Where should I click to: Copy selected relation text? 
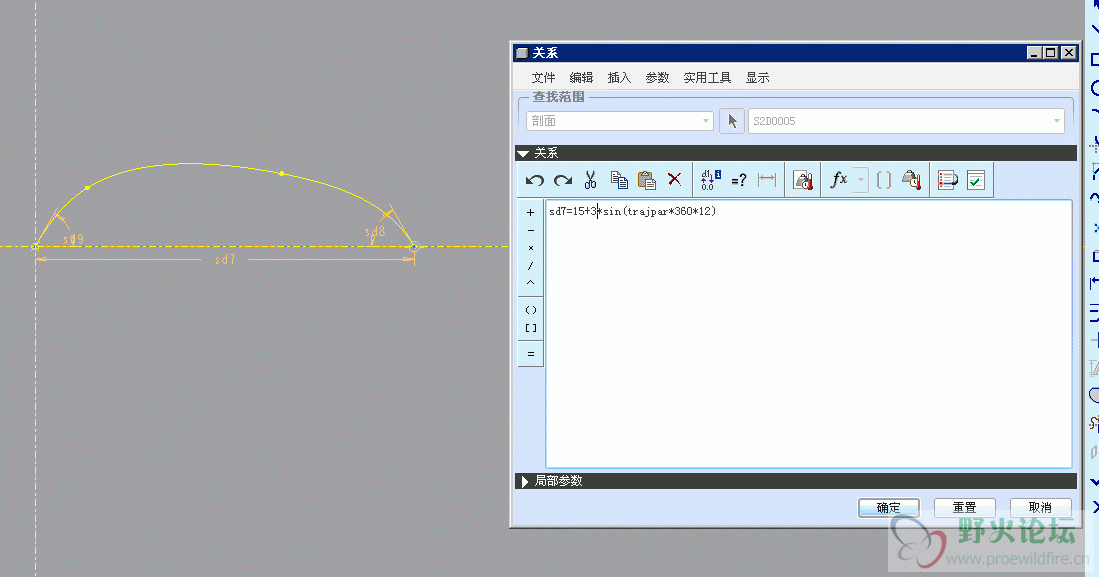[619, 181]
